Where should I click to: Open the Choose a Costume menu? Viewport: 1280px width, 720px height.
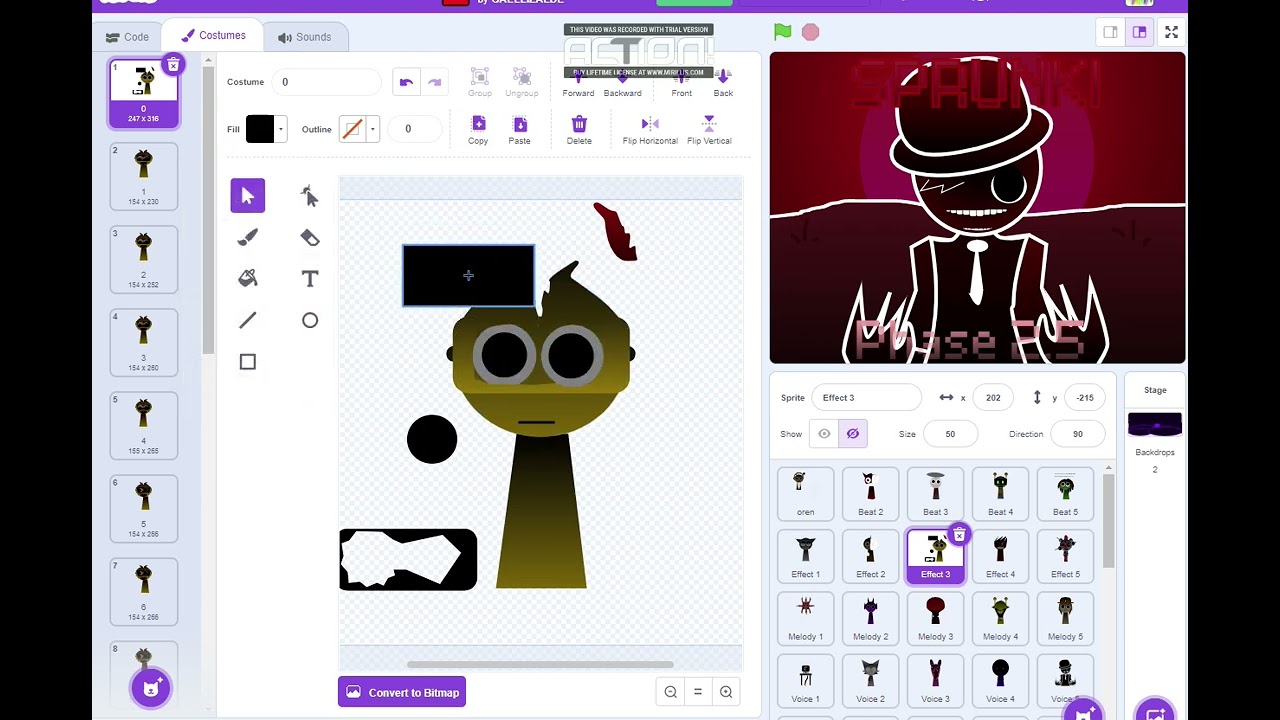[x=151, y=687]
